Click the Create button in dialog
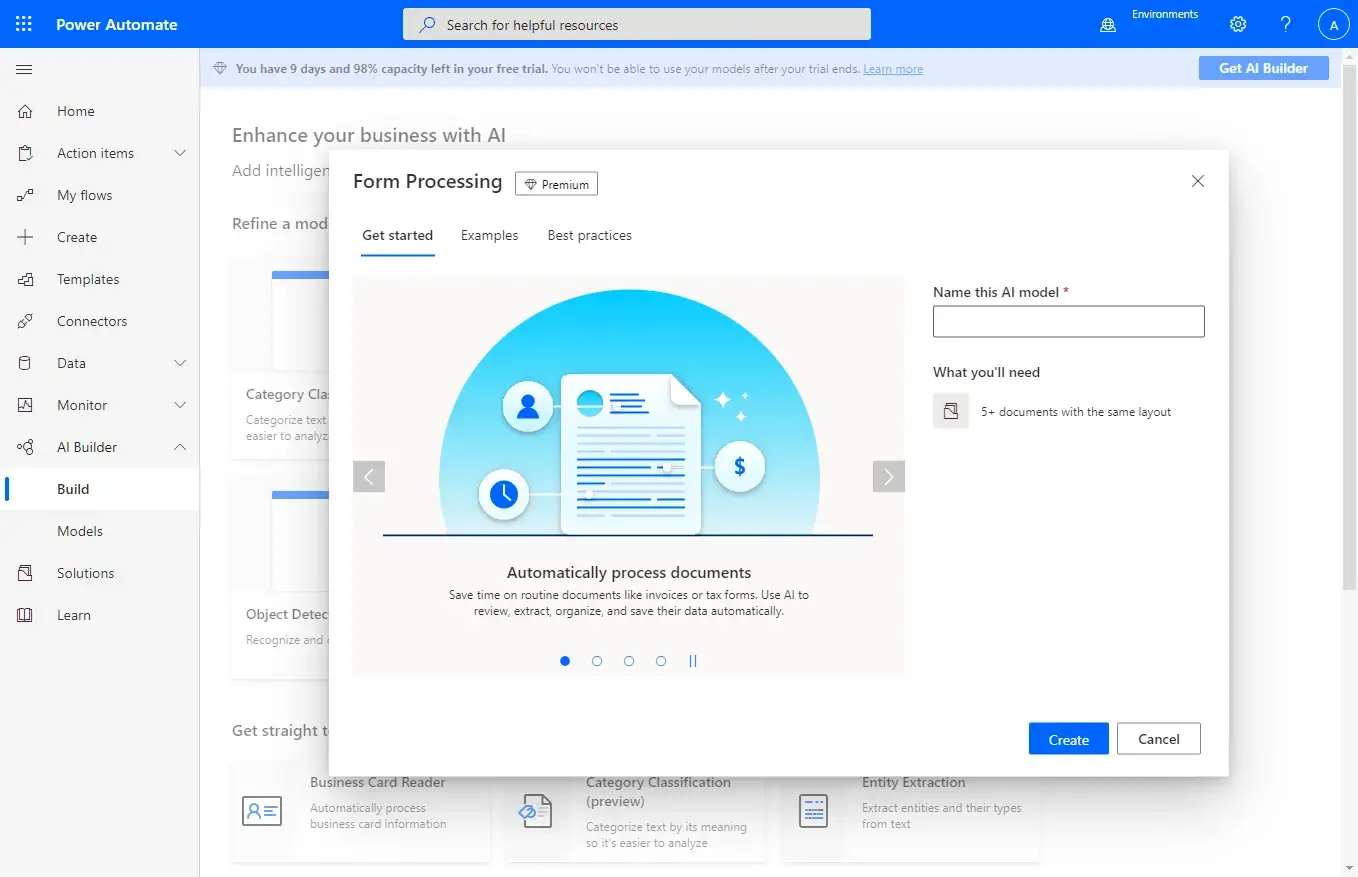1358x877 pixels. [1069, 739]
